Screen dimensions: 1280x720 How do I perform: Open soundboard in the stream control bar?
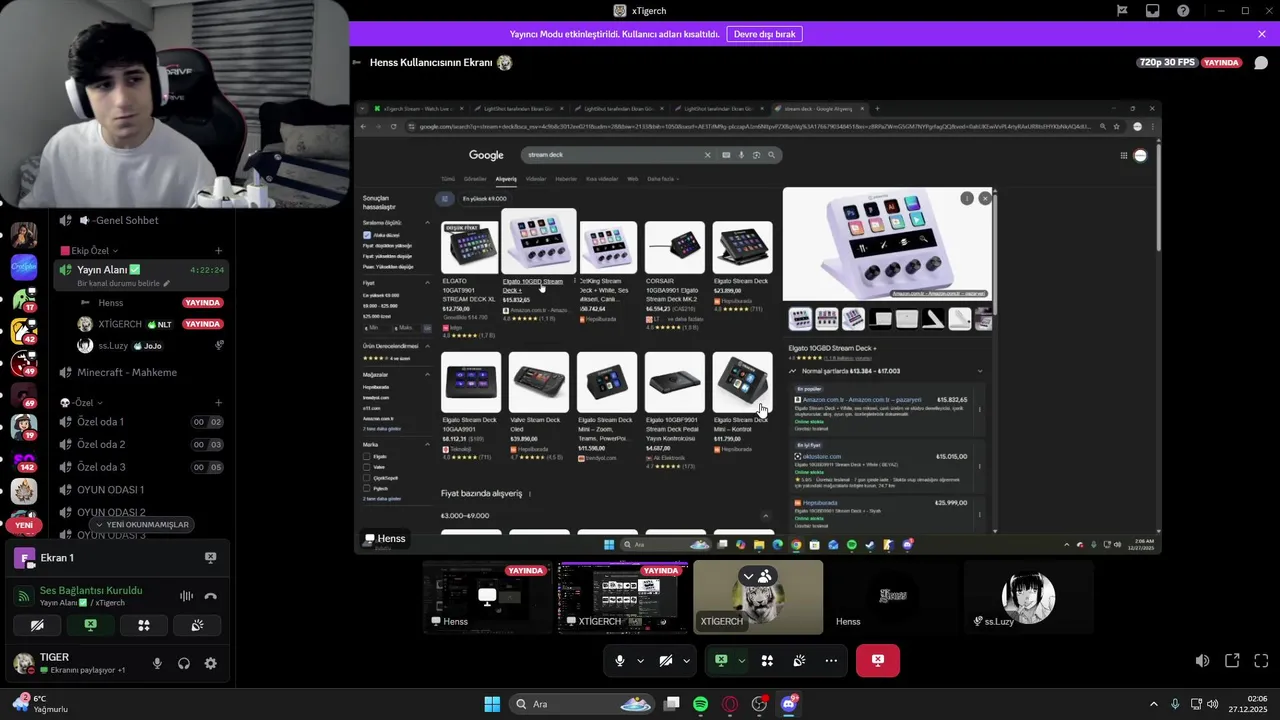[x=799, y=661]
